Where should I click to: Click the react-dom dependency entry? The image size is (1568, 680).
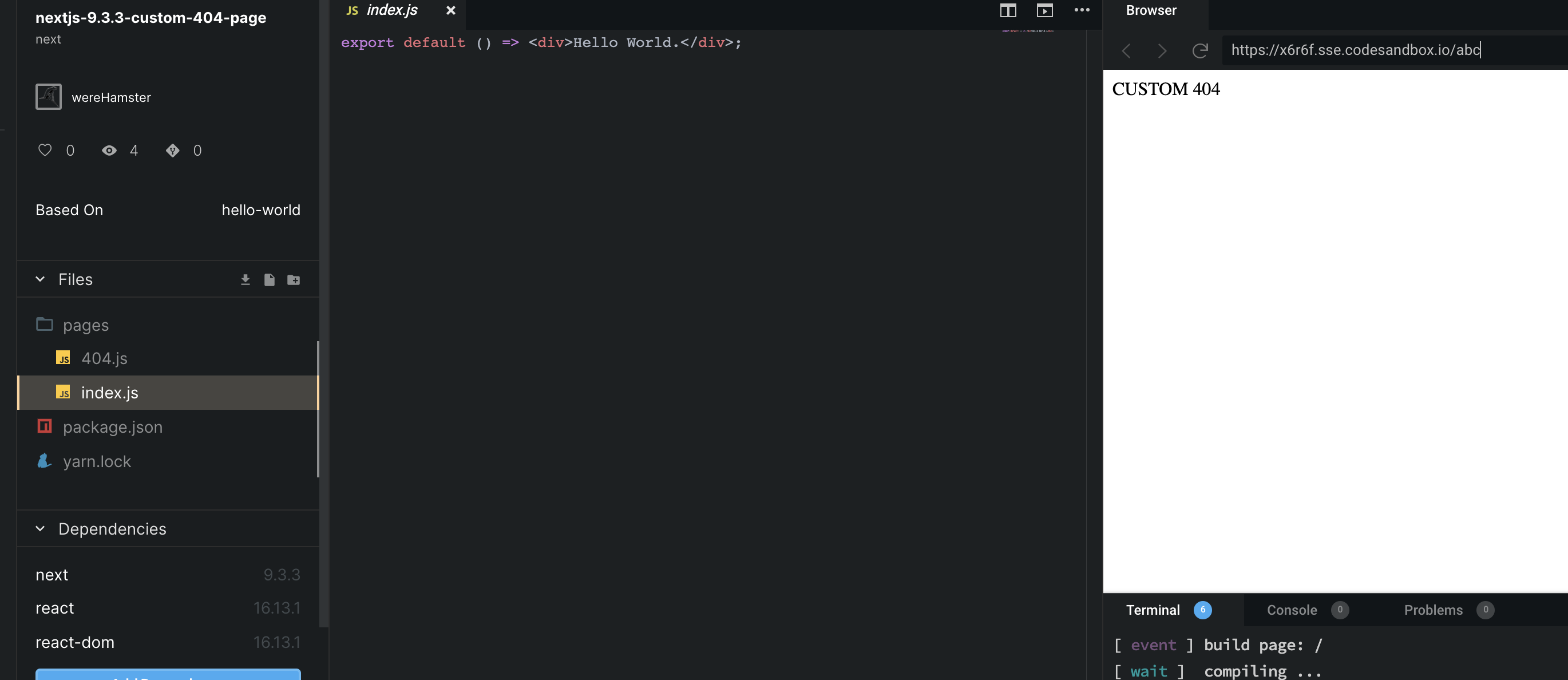click(x=168, y=642)
